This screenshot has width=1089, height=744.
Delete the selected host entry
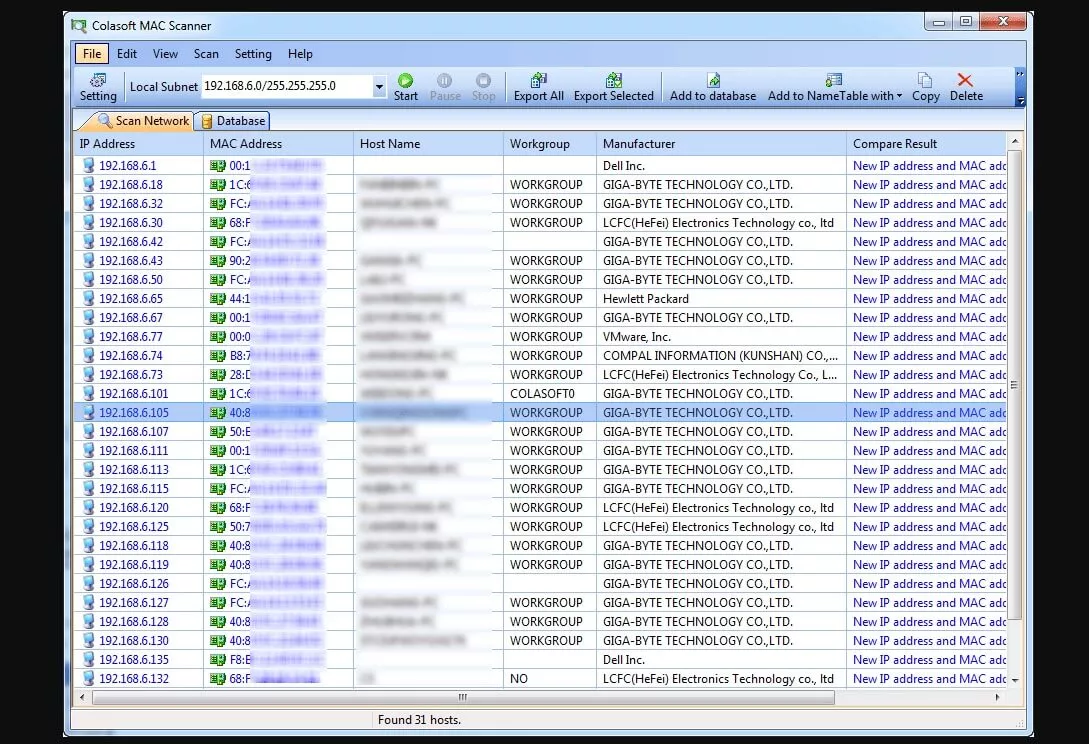[965, 88]
